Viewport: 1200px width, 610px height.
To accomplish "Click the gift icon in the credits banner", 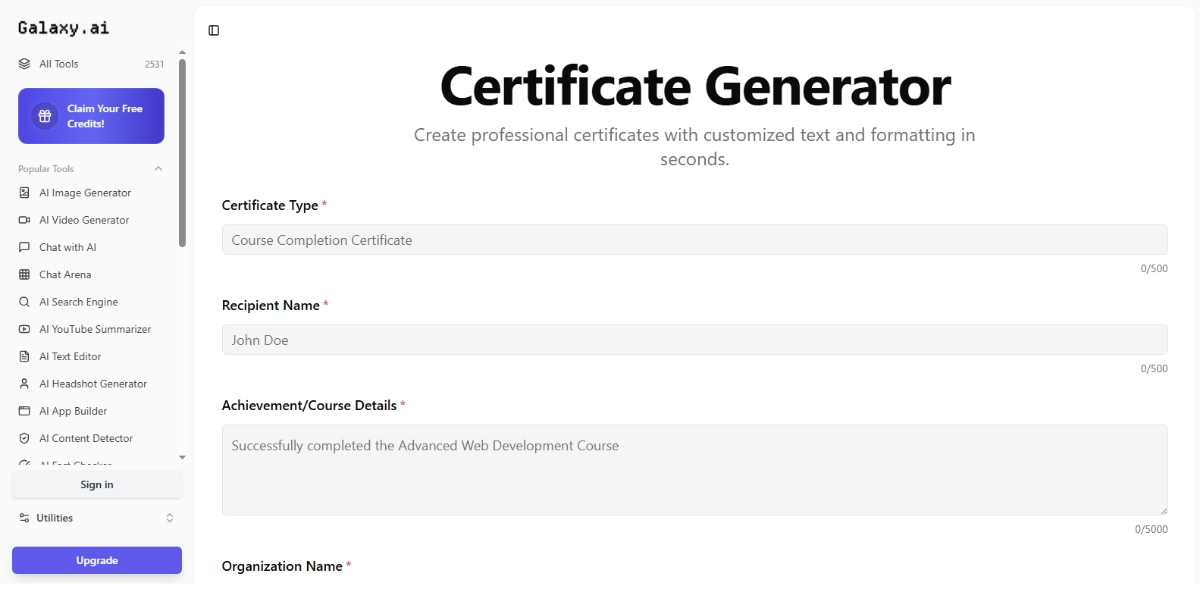I will click(x=44, y=116).
